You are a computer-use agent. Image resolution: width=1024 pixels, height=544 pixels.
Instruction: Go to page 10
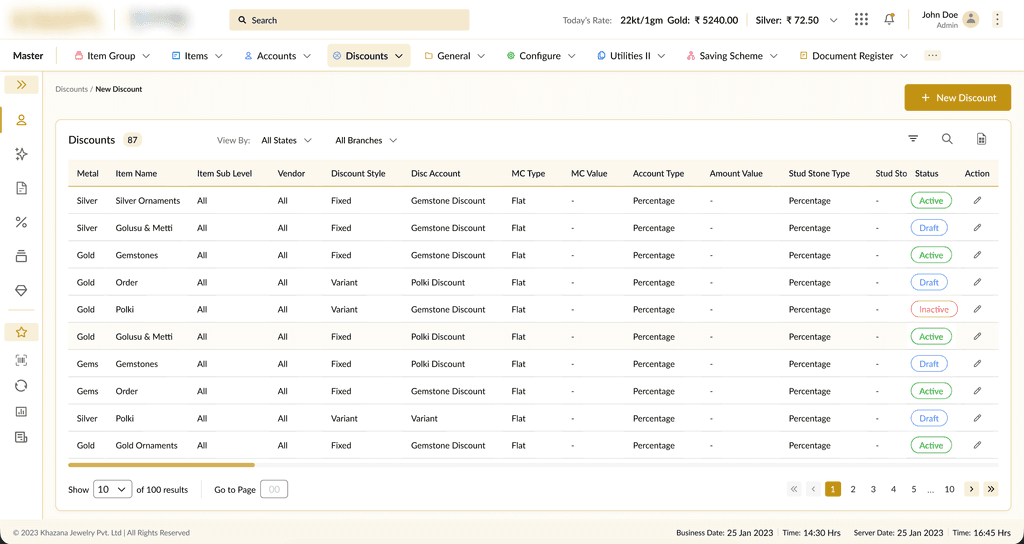click(950, 489)
